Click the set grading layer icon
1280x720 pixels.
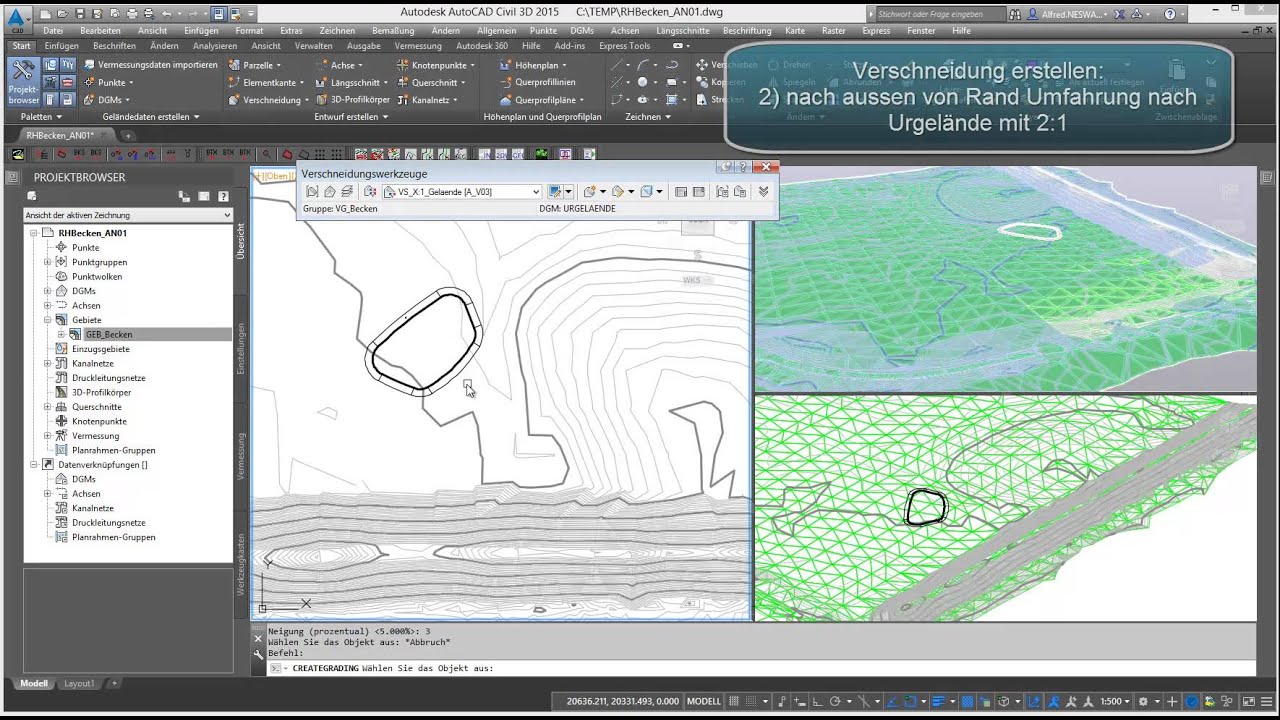coord(346,191)
